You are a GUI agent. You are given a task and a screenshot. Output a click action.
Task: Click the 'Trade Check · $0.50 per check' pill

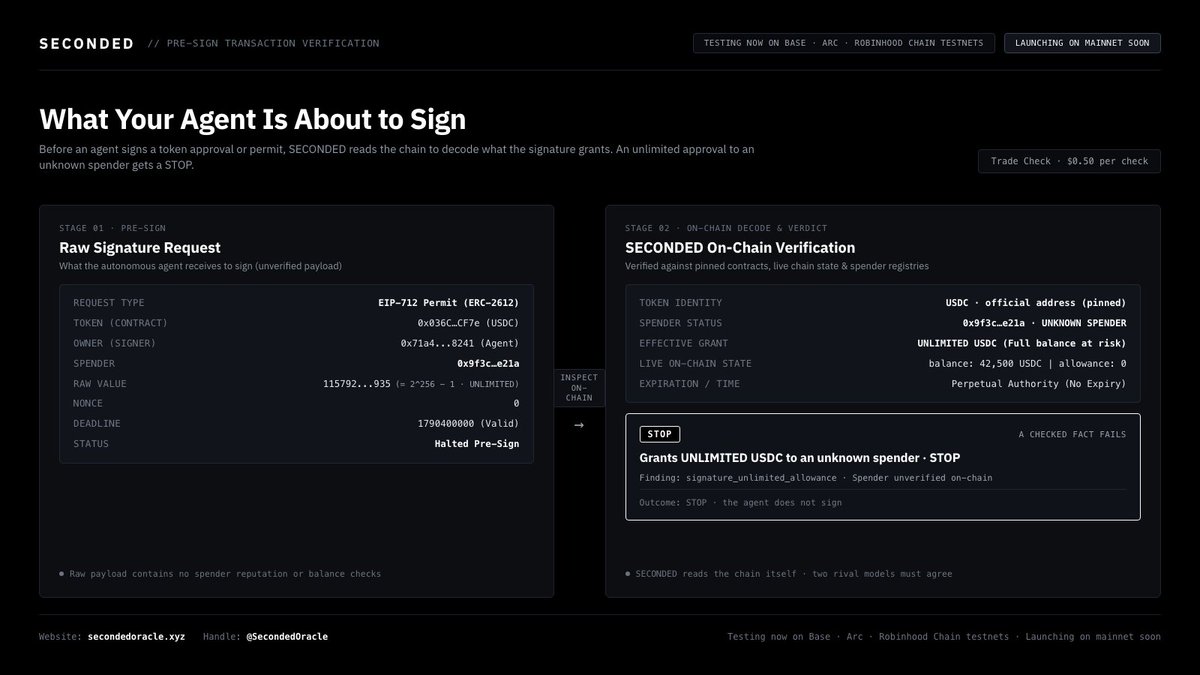tap(1069, 161)
